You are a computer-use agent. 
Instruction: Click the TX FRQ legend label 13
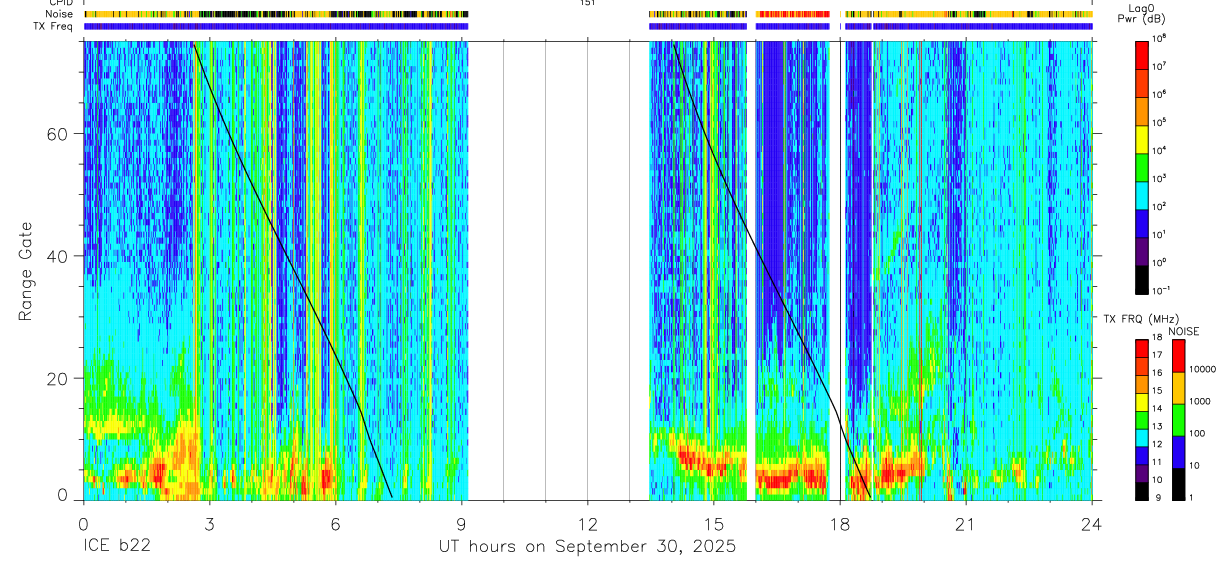(1157, 427)
